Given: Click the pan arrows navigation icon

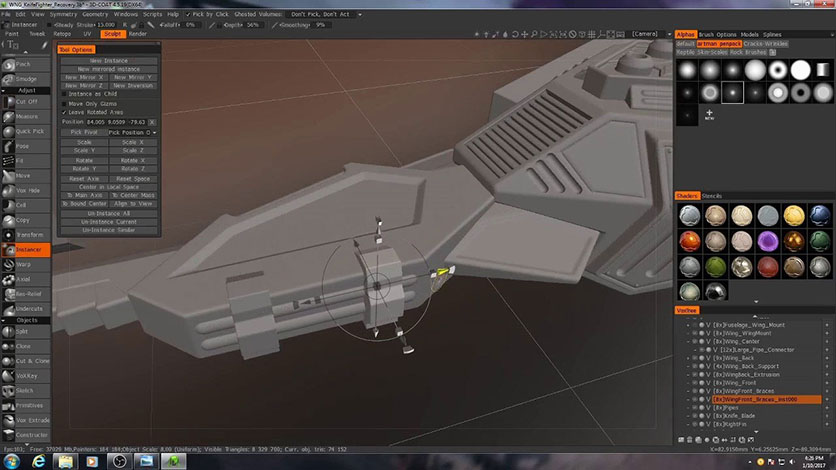Looking at the screenshot, I should coord(524,34).
